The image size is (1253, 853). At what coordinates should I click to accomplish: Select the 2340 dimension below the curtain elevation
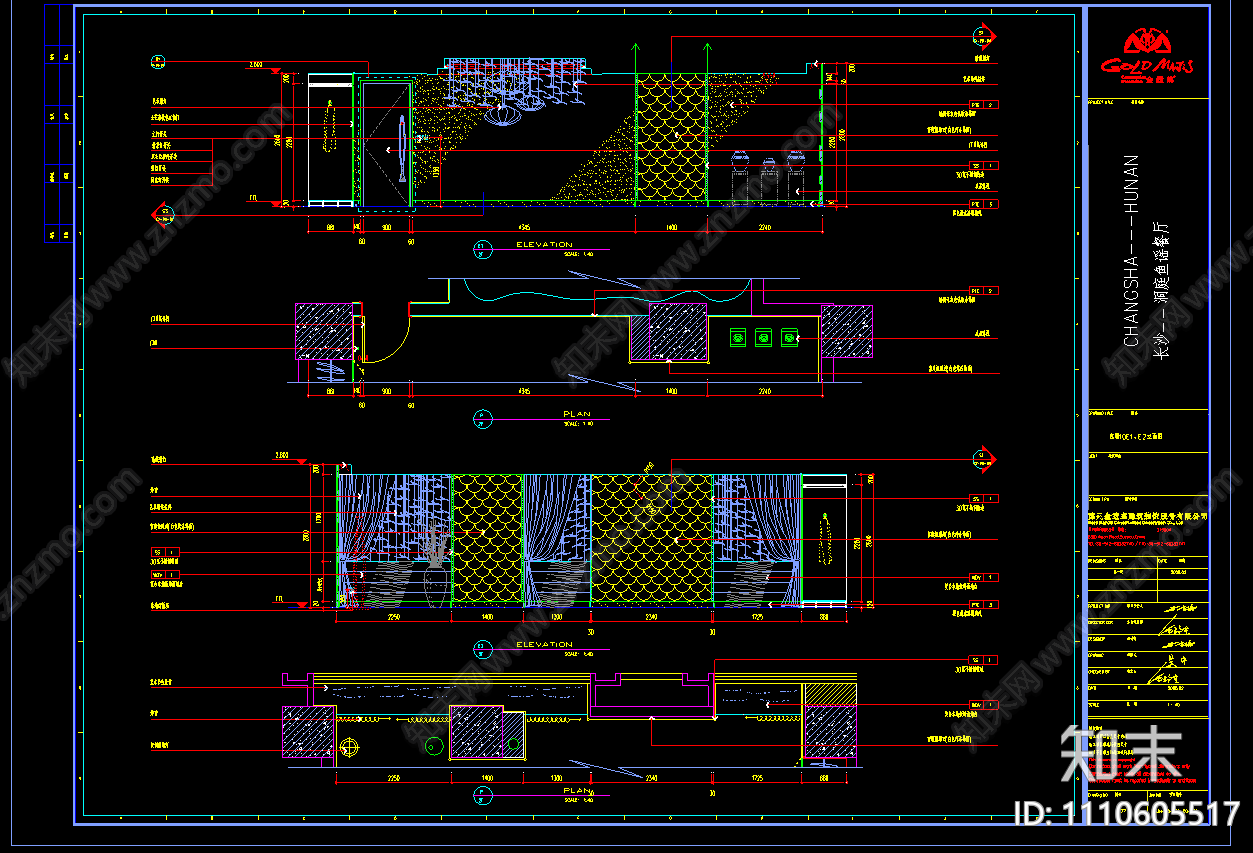(651, 619)
